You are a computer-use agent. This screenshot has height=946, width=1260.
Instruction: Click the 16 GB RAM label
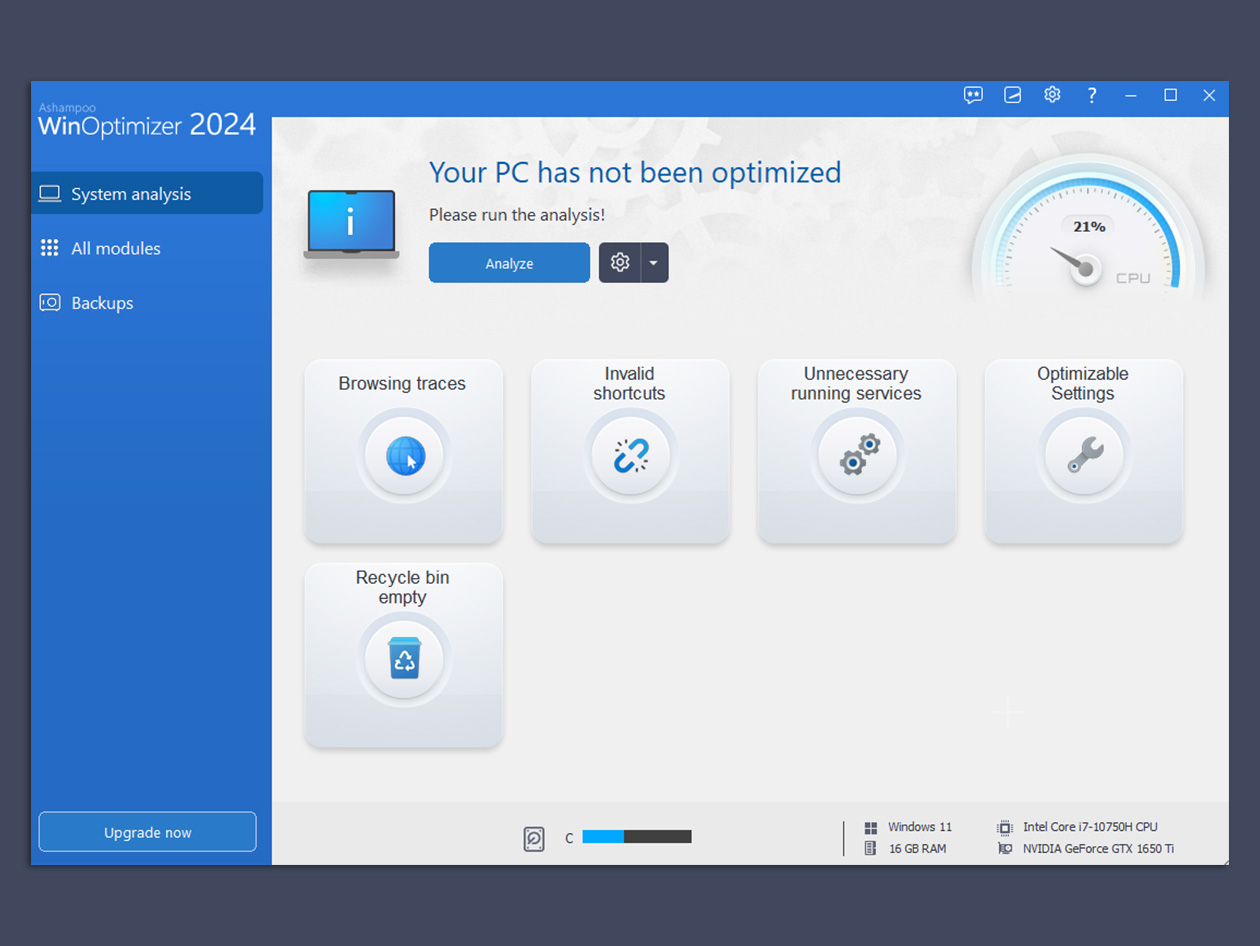(918, 849)
